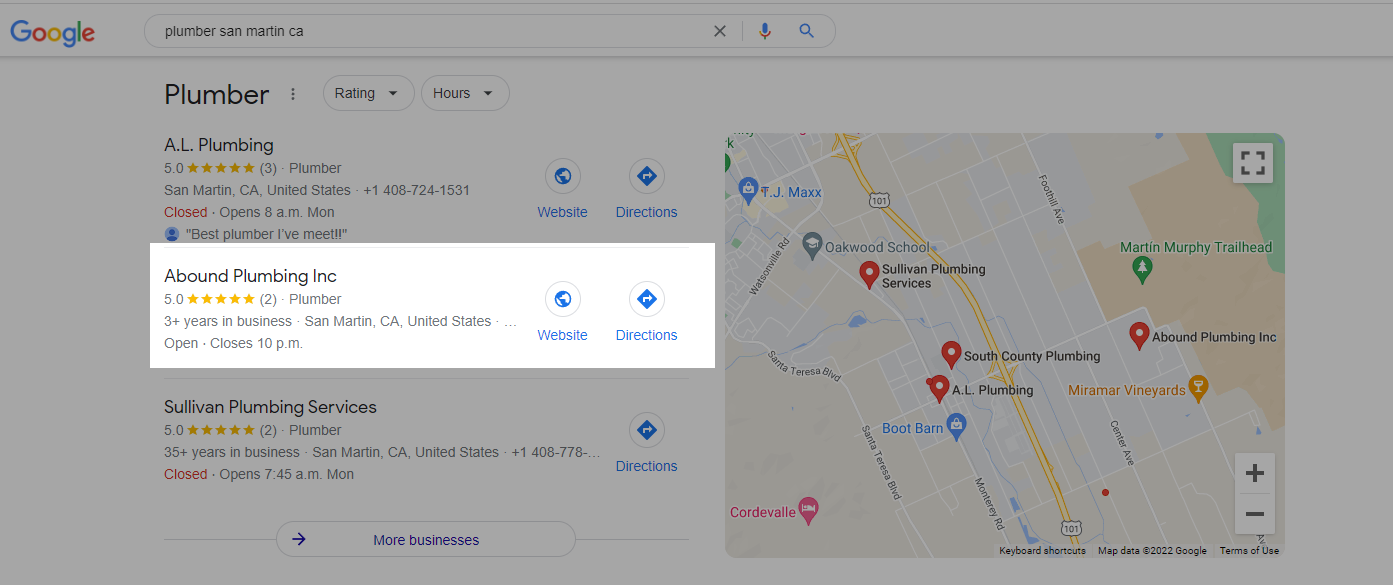Click the Map data ©2022 Google text
This screenshot has width=1393, height=585.
click(1152, 551)
